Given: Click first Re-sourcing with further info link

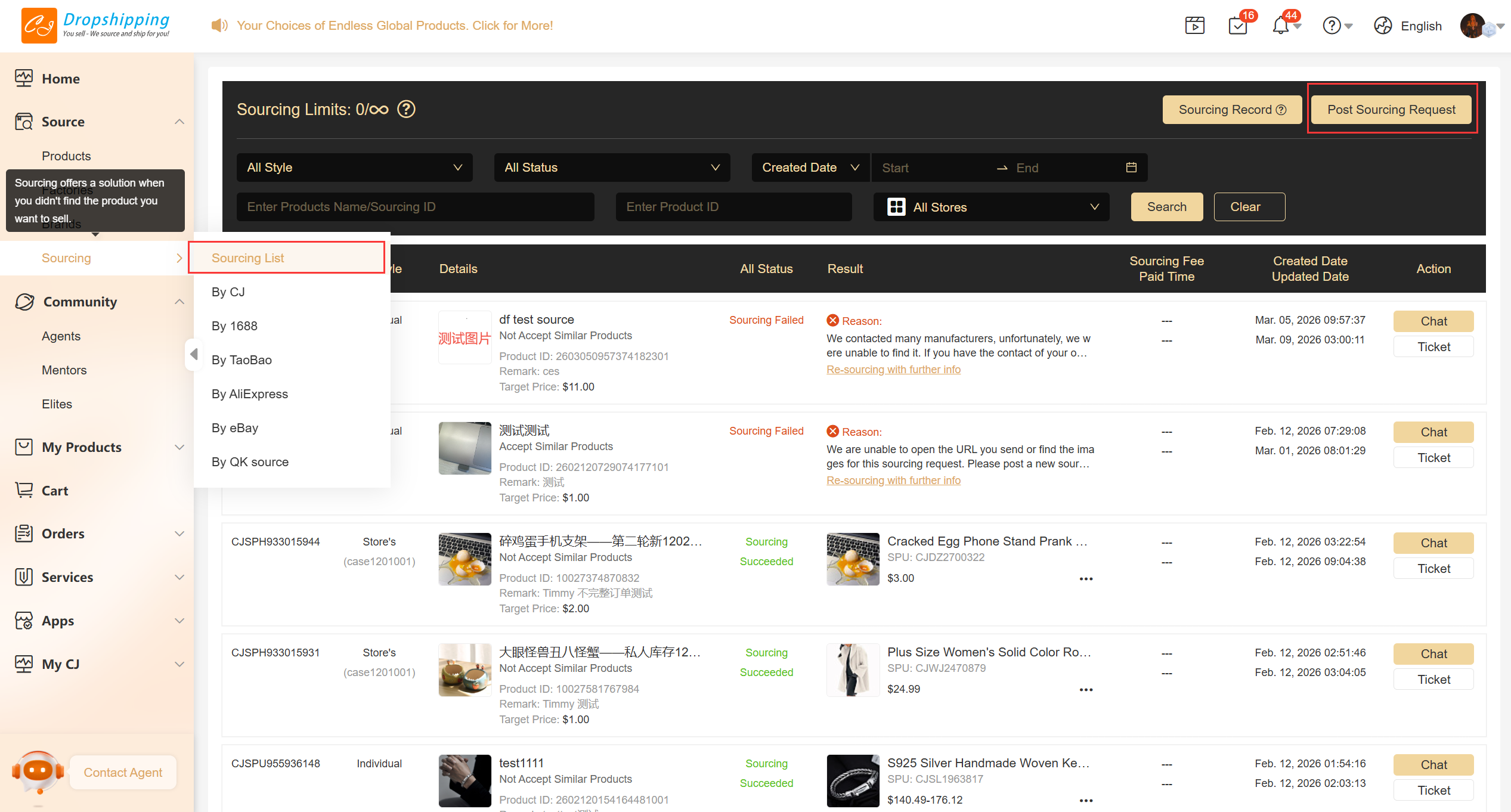Looking at the screenshot, I should tap(893, 370).
